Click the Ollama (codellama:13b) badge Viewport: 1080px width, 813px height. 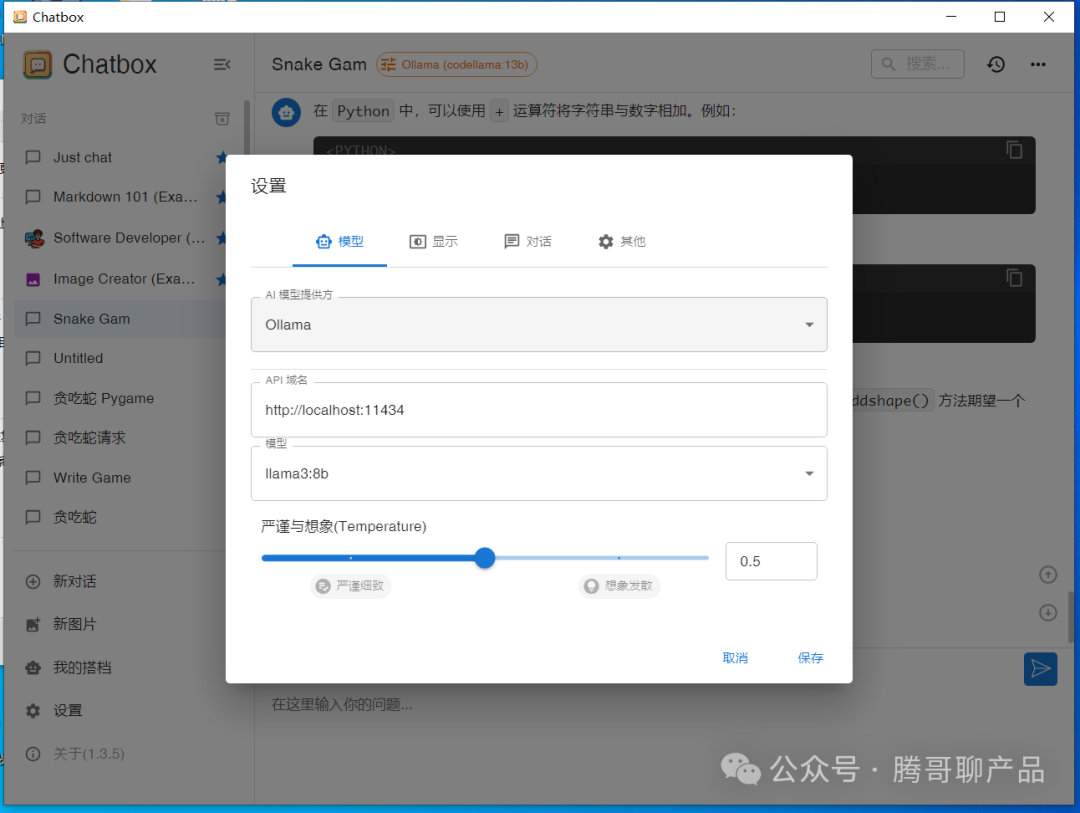(456, 65)
